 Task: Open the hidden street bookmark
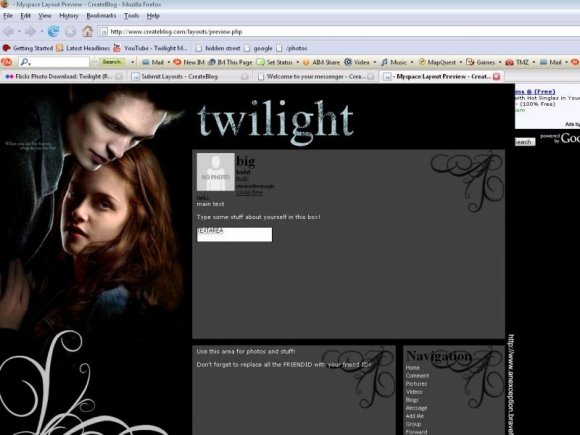[x=218, y=48]
